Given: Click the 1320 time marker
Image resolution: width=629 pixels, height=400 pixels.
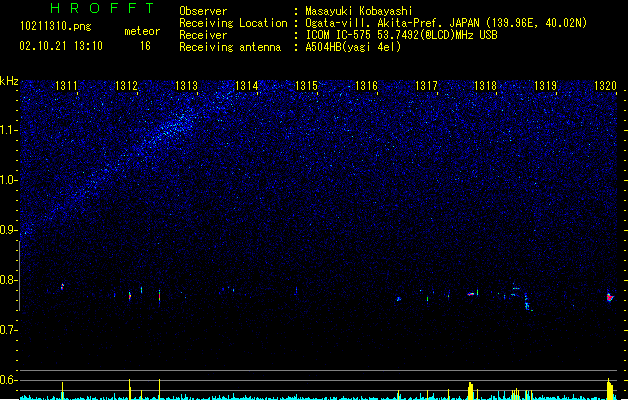Looking at the screenshot, I should (x=605, y=86).
